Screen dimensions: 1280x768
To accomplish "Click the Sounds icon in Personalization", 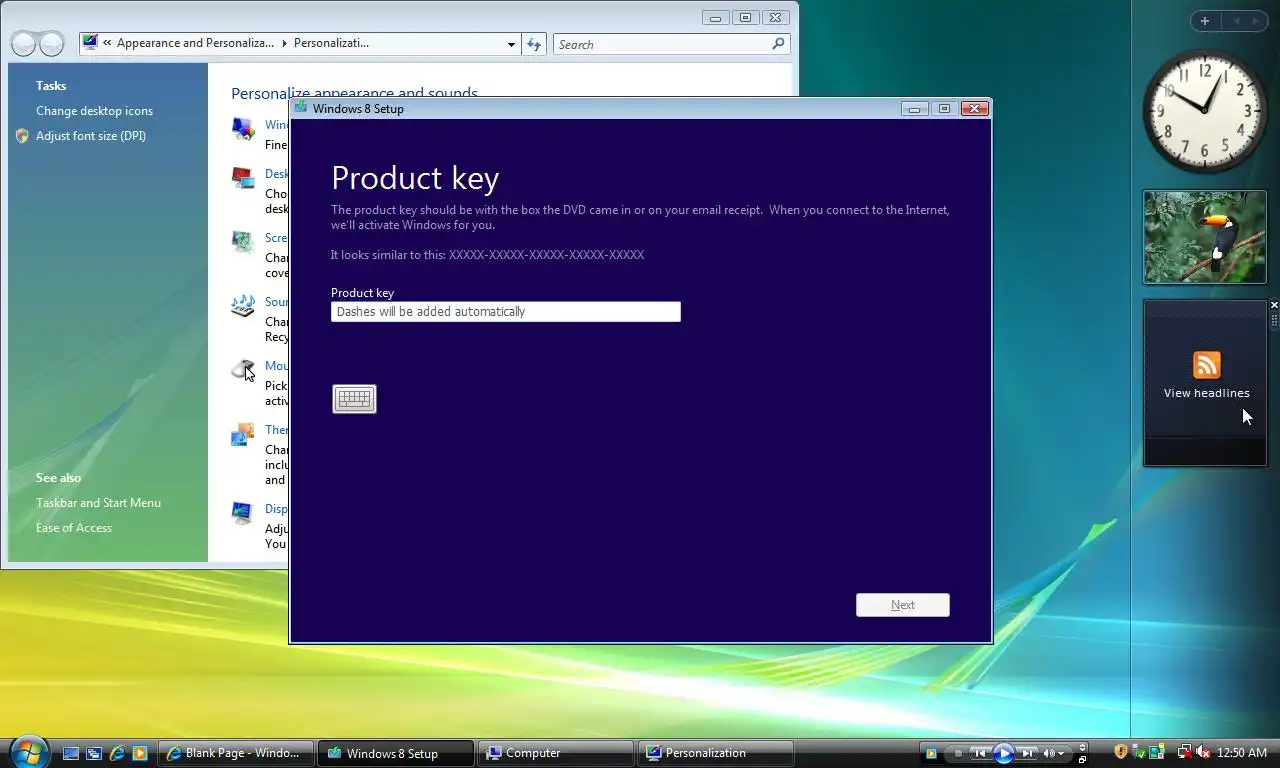I will (243, 306).
